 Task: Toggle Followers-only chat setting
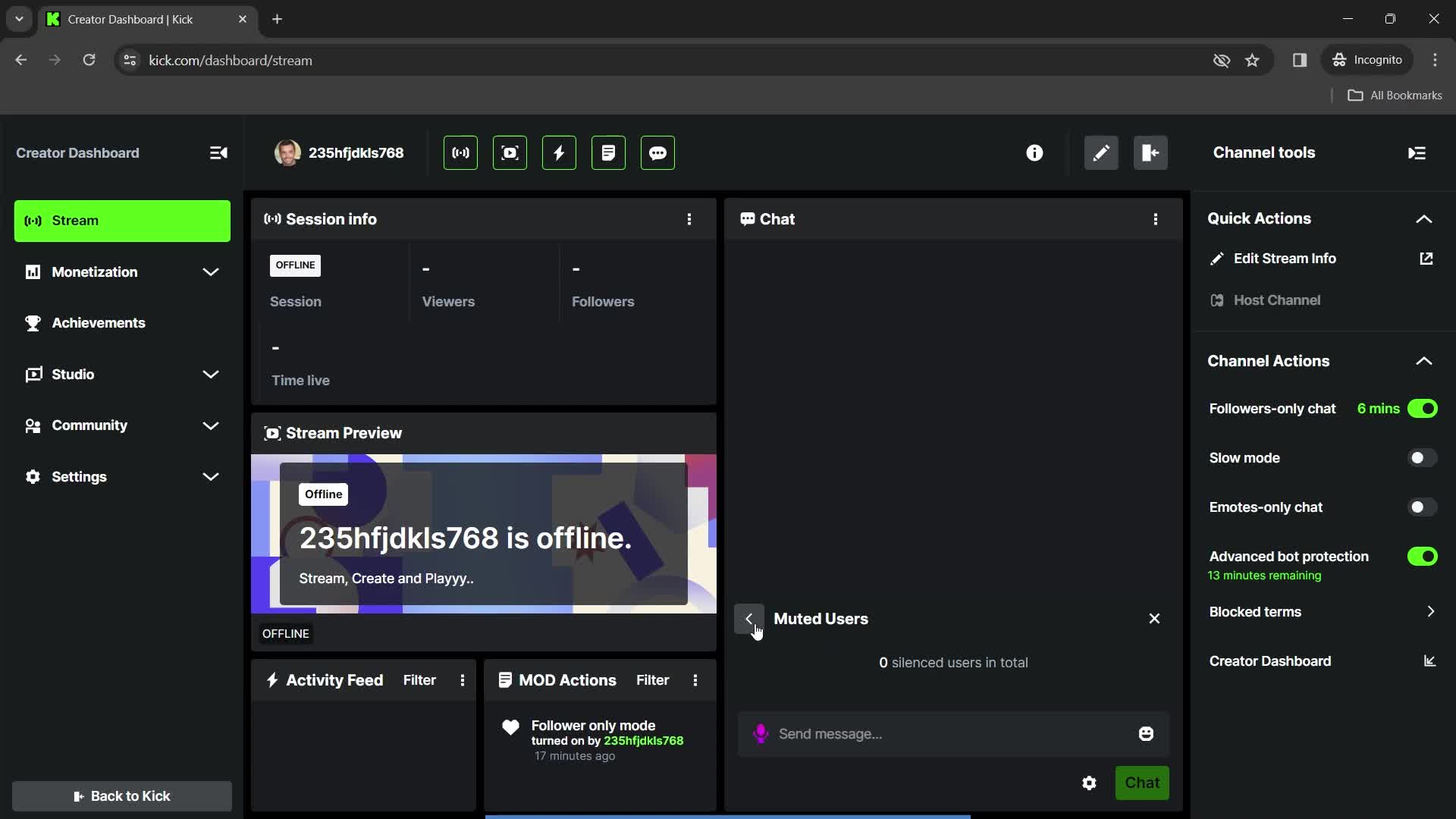click(x=1423, y=408)
